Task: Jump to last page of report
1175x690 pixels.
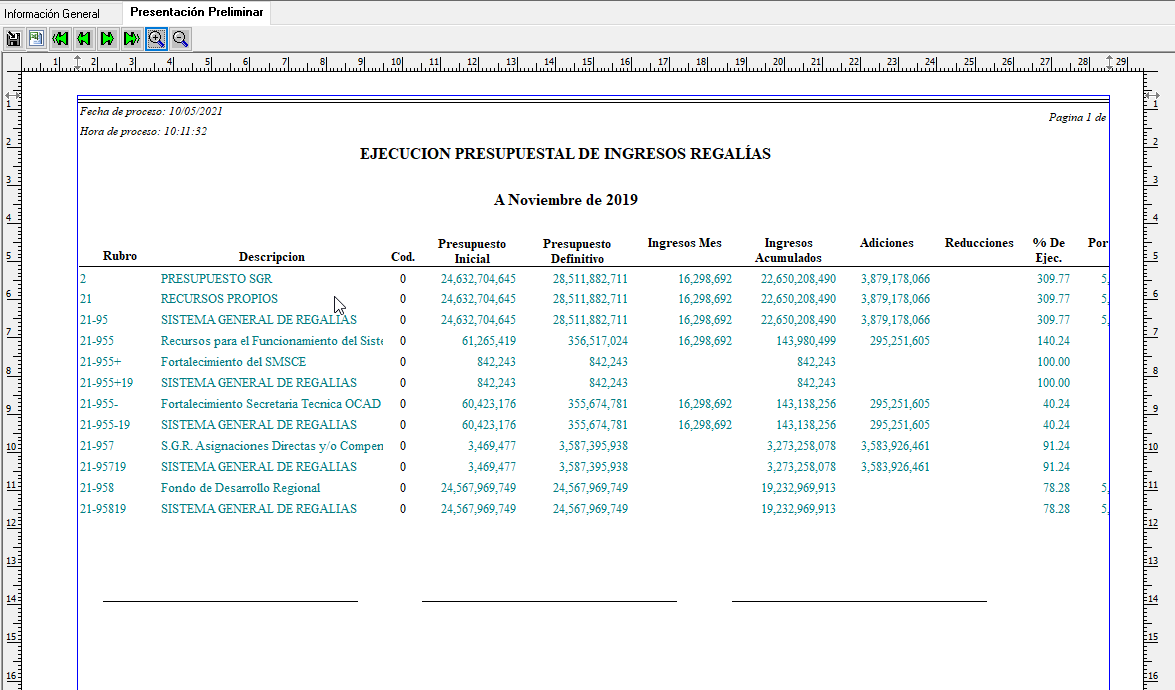Action: click(131, 39)
